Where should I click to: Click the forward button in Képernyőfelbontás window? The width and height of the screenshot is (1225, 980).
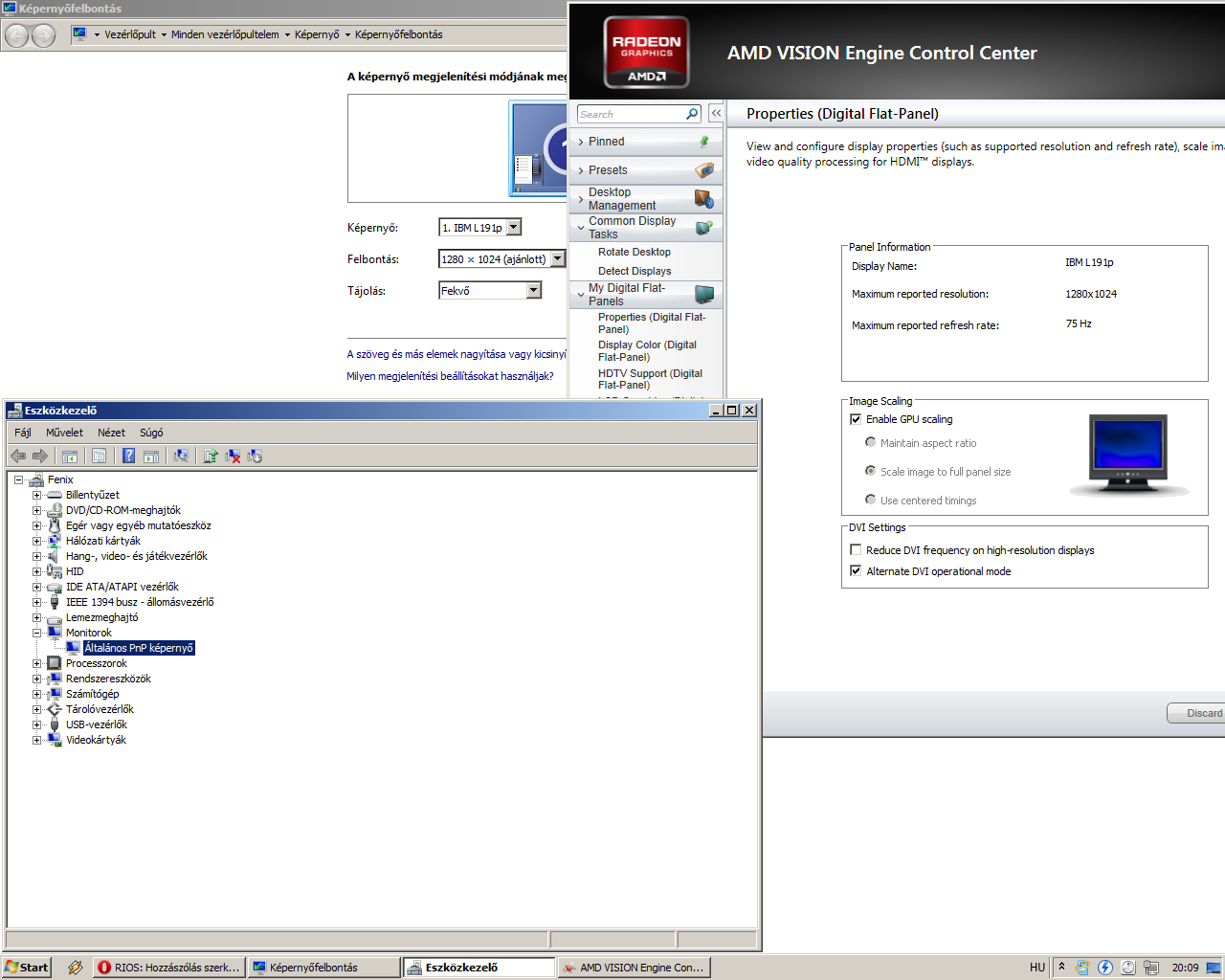tap(43, 35)
